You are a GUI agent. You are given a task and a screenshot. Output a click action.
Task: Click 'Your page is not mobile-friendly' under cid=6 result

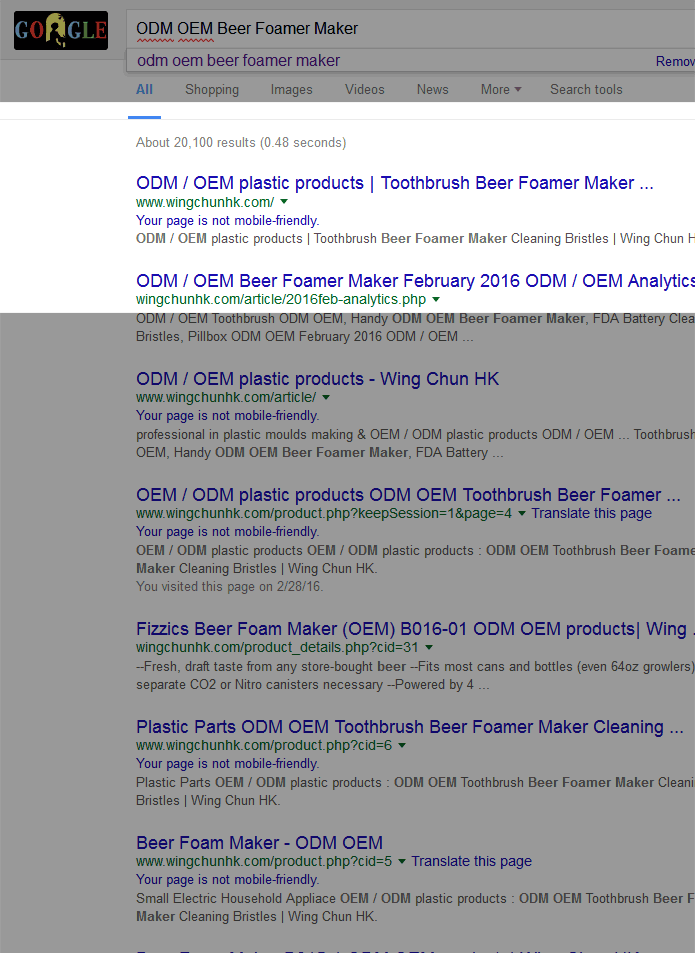pyautogui.click(x=227, y=764)
